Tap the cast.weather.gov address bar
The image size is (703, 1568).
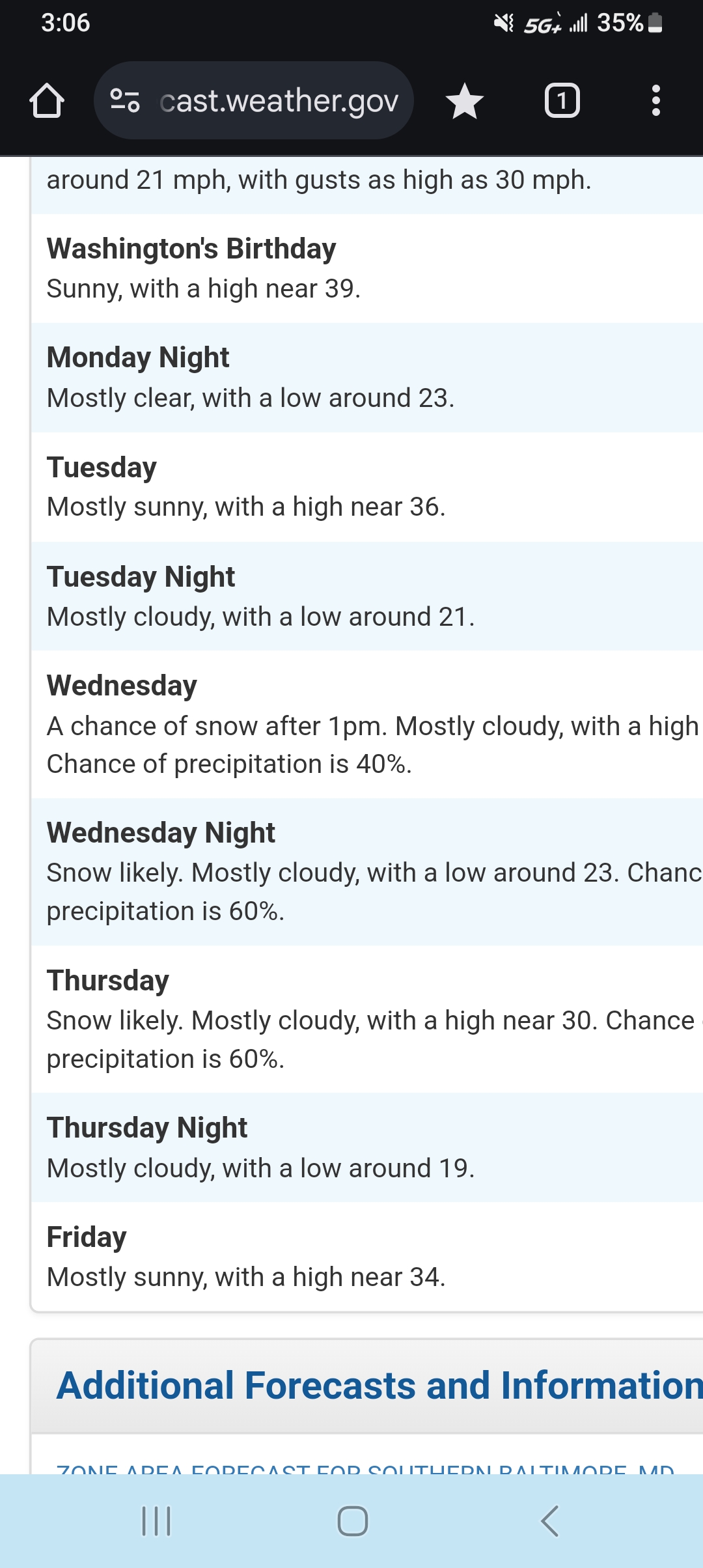[x=279, y=101]
